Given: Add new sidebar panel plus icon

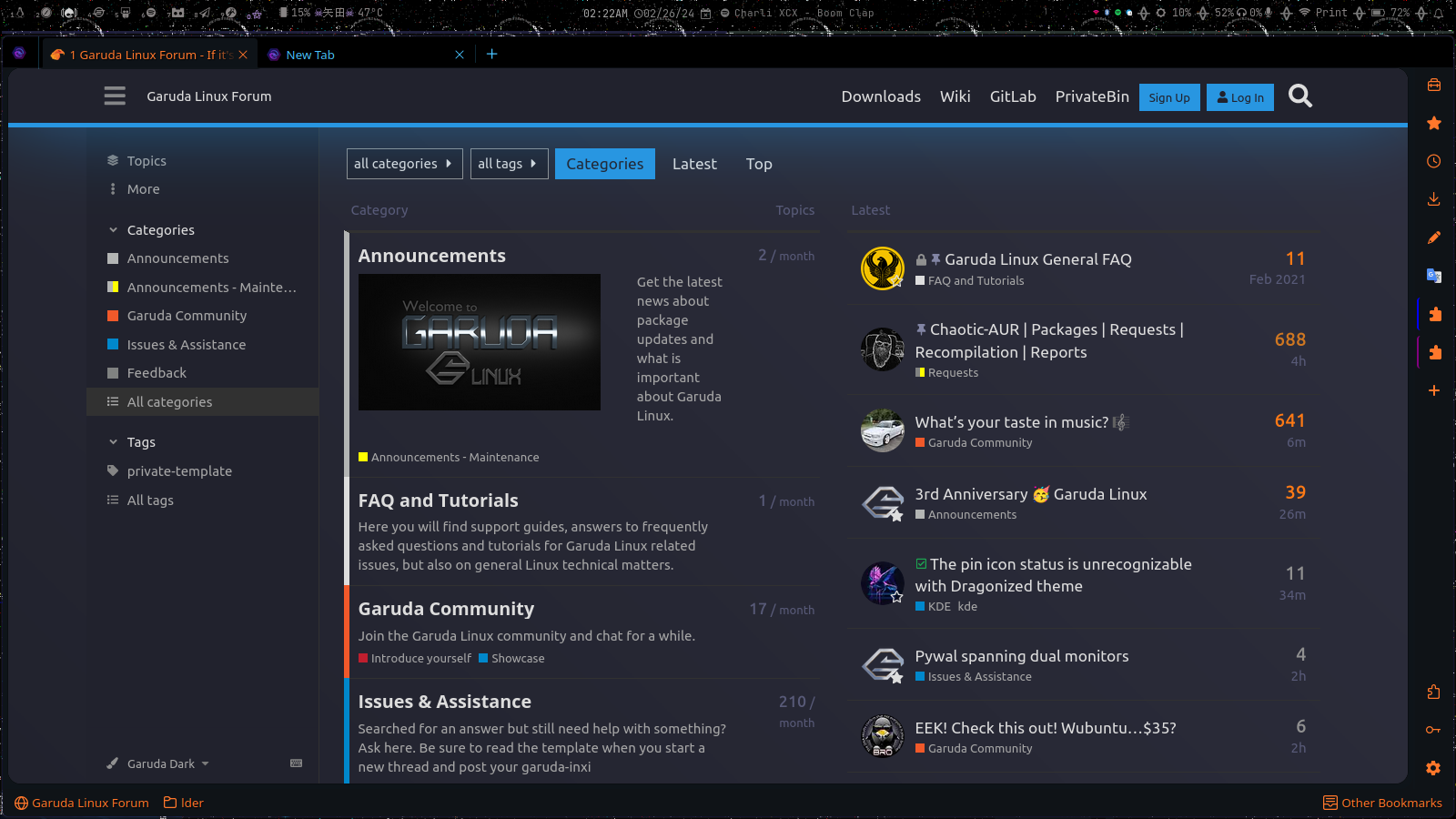Looking at the screenshot, I should [x=1434, y=390].
